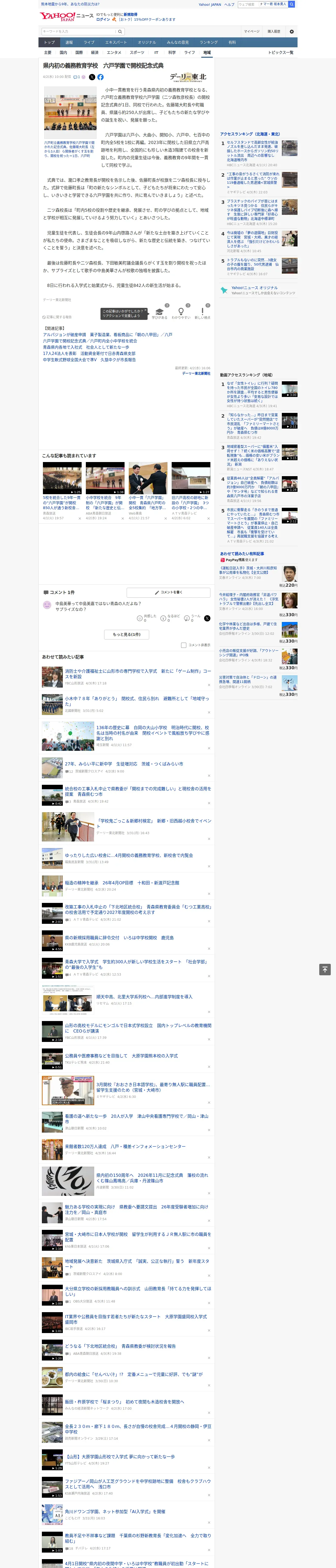Click the ログイン link

(103, 20)
